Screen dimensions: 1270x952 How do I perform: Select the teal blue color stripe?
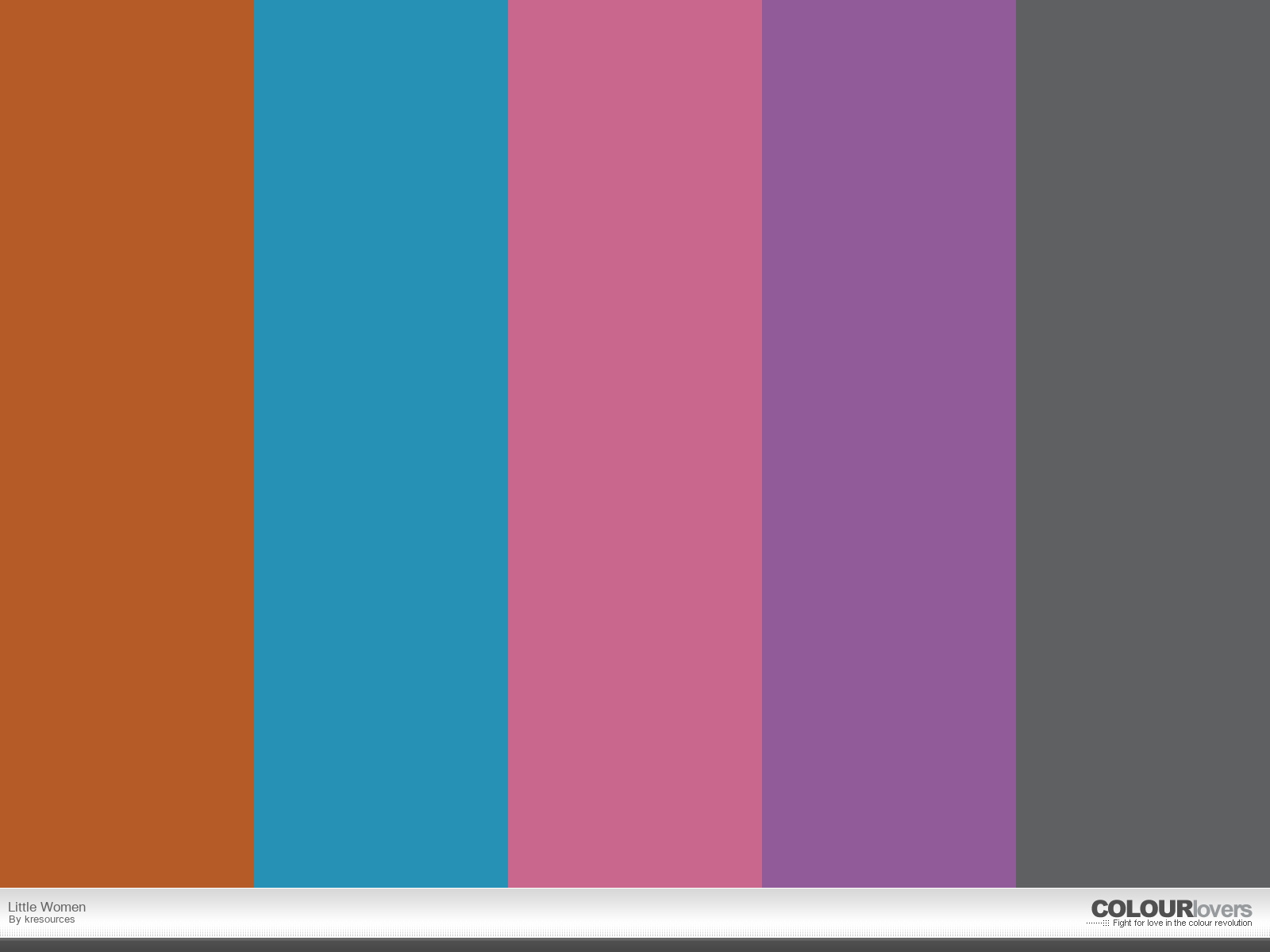pos(381,443)
